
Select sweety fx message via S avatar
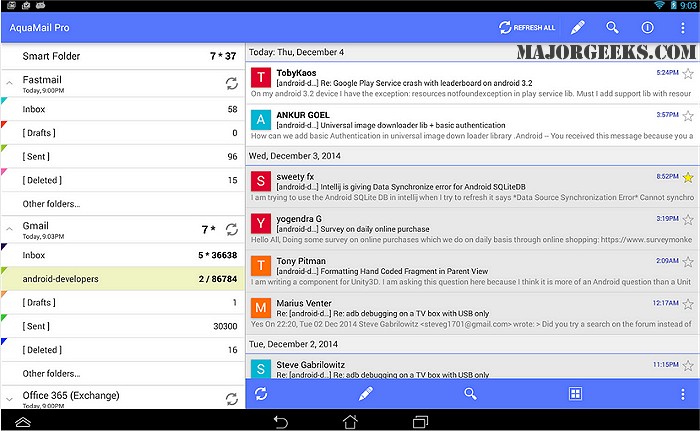point(261,181)
